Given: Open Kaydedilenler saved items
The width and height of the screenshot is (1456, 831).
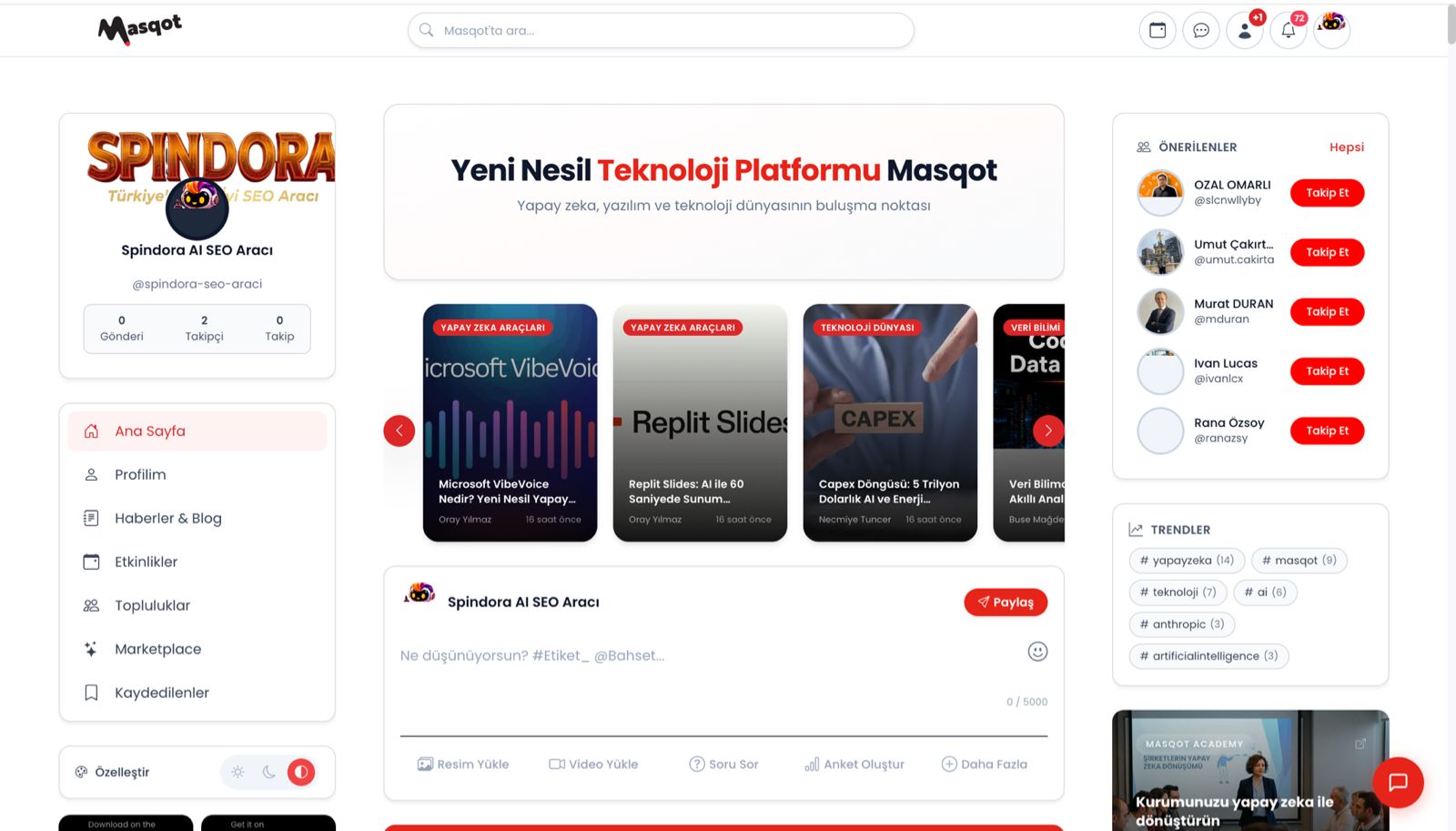Looking at the screenshot, I should point(197,693).
